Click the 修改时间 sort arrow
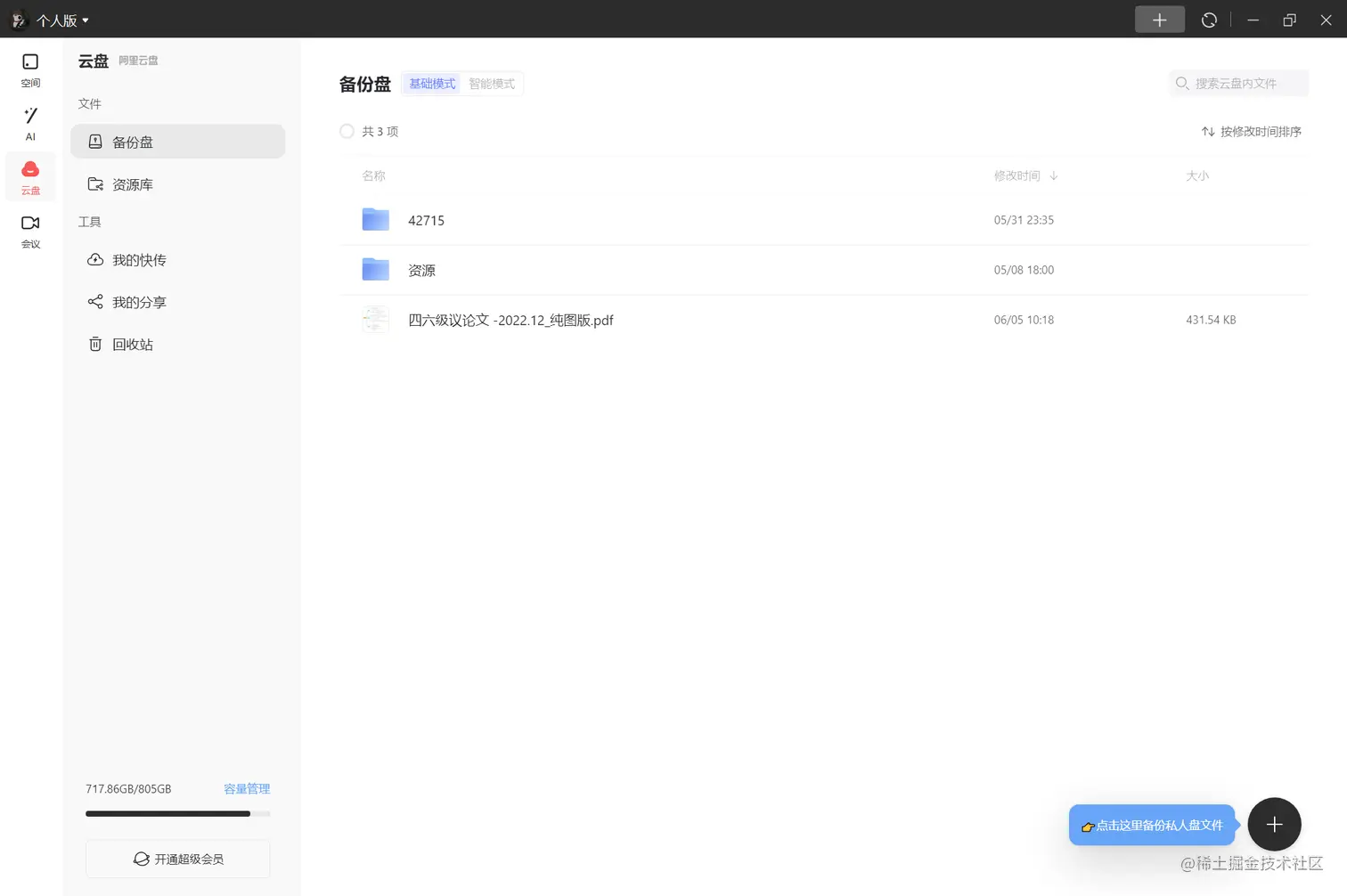Viewport: 1347px width, 896px height. [1053, 175]
